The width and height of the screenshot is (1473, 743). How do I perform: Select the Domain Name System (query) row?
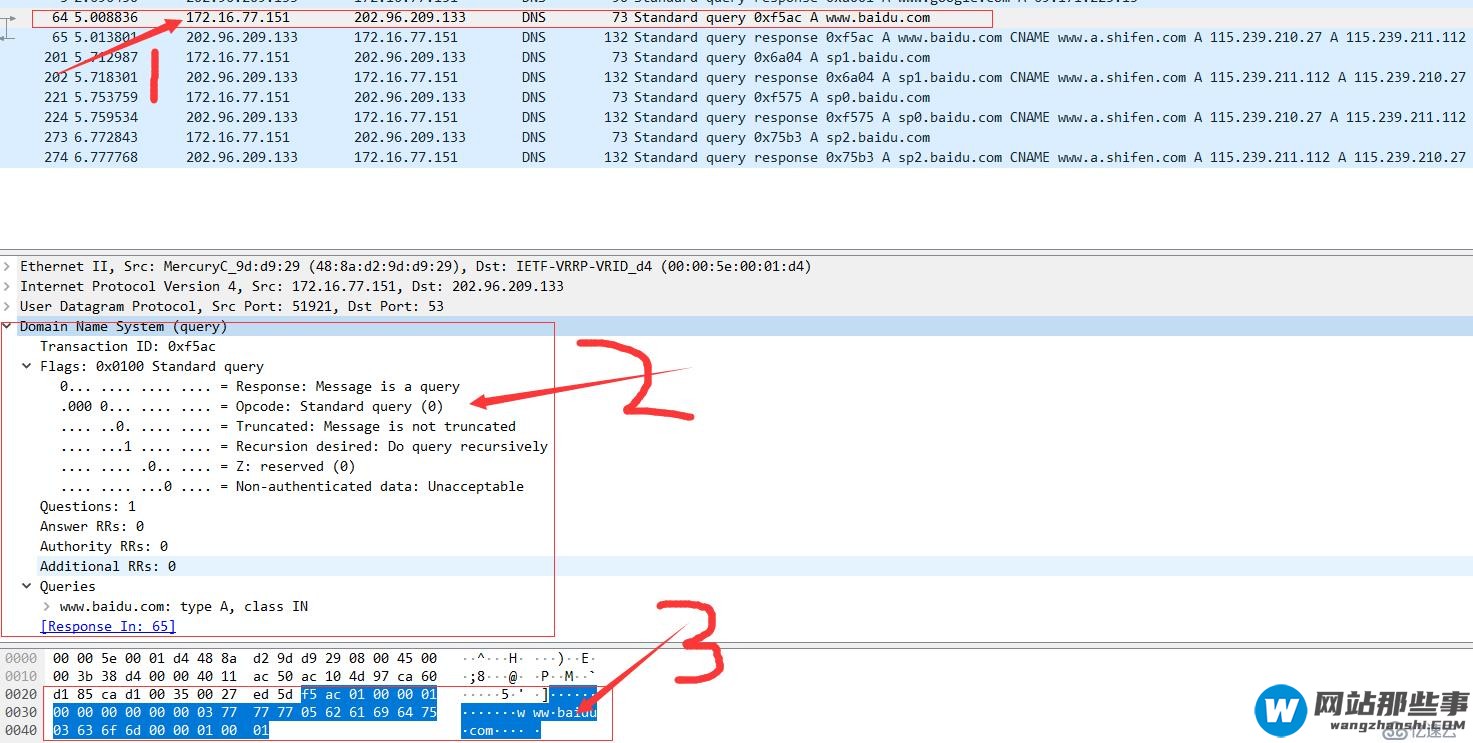[x=736, y=326]
